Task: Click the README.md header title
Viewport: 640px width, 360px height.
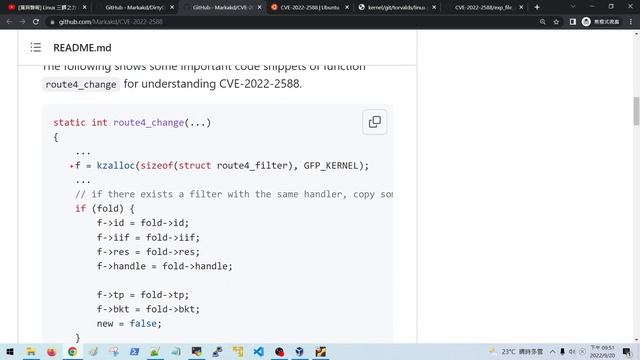Action: click(x=82, y=48)
